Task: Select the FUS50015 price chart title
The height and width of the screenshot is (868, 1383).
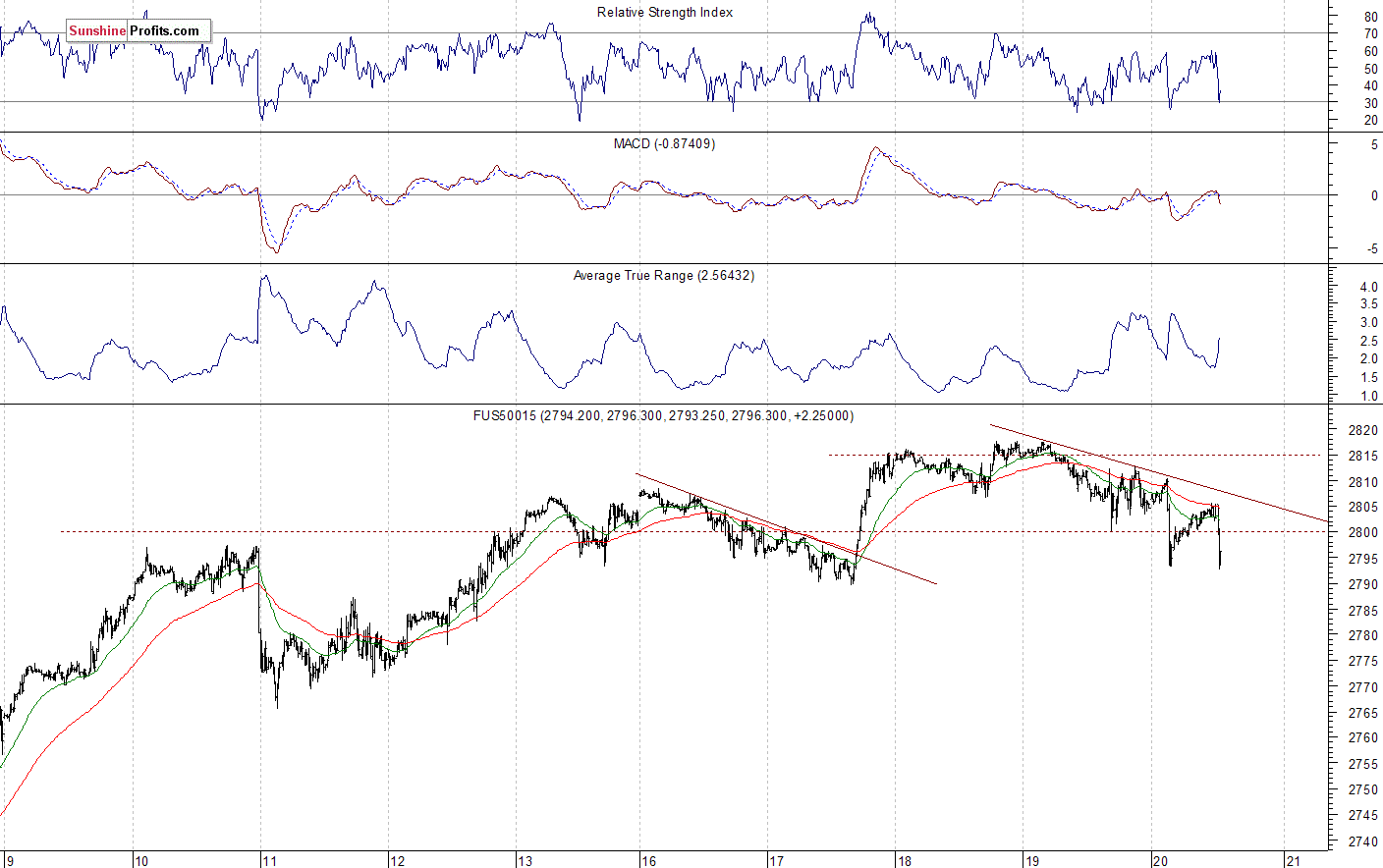Action: [664, 416]
